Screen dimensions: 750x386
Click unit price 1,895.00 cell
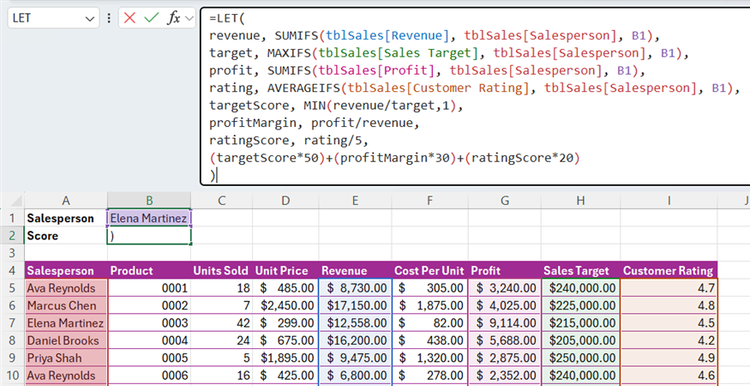pos(286,358)
